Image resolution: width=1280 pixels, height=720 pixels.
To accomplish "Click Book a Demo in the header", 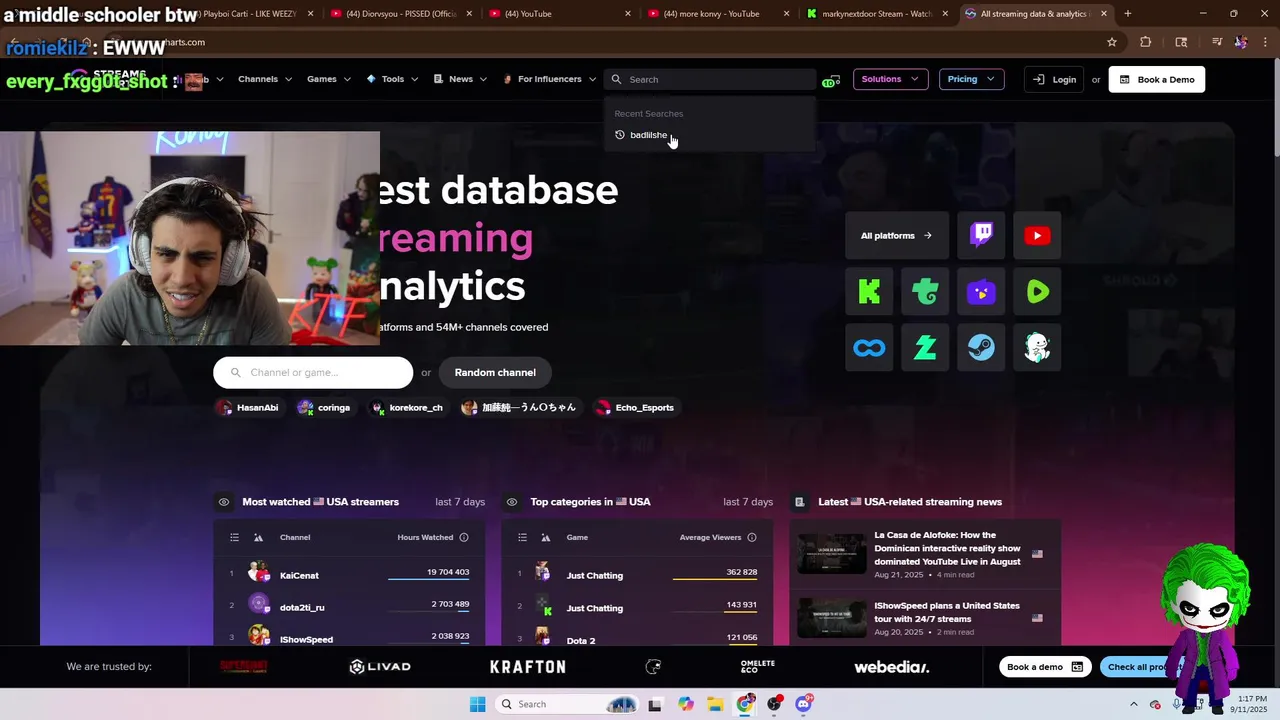I will (x=1157, y=79).
